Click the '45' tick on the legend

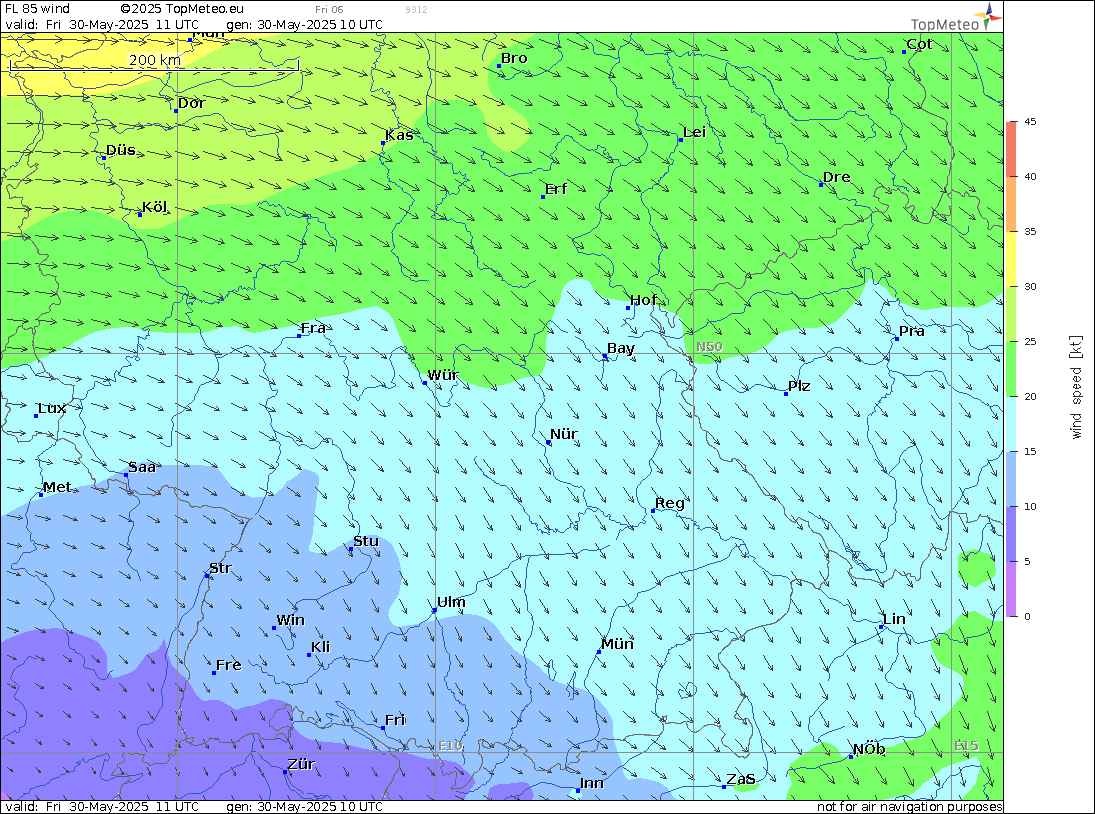pos(1030,121)
